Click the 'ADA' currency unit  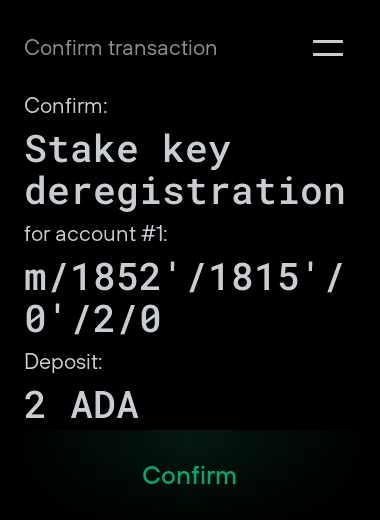[105, 405]
